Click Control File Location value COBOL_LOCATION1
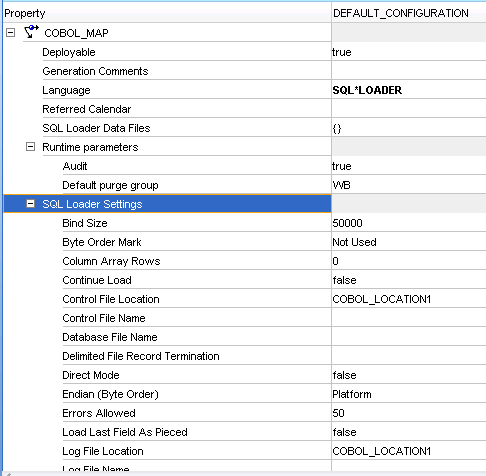 [382, 299]
